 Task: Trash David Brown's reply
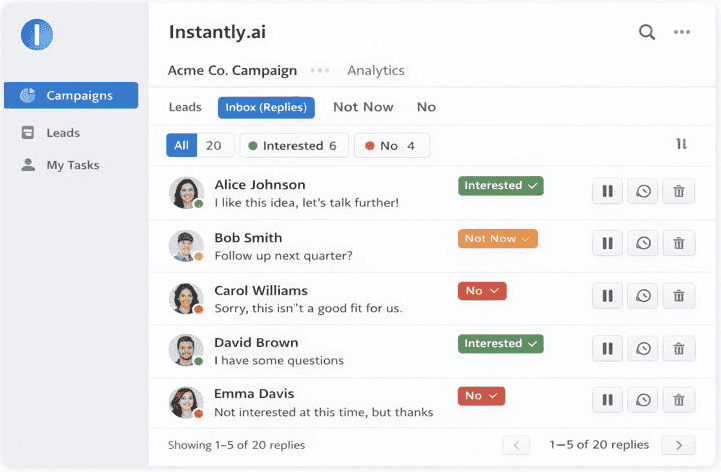(x=679, y=349)
